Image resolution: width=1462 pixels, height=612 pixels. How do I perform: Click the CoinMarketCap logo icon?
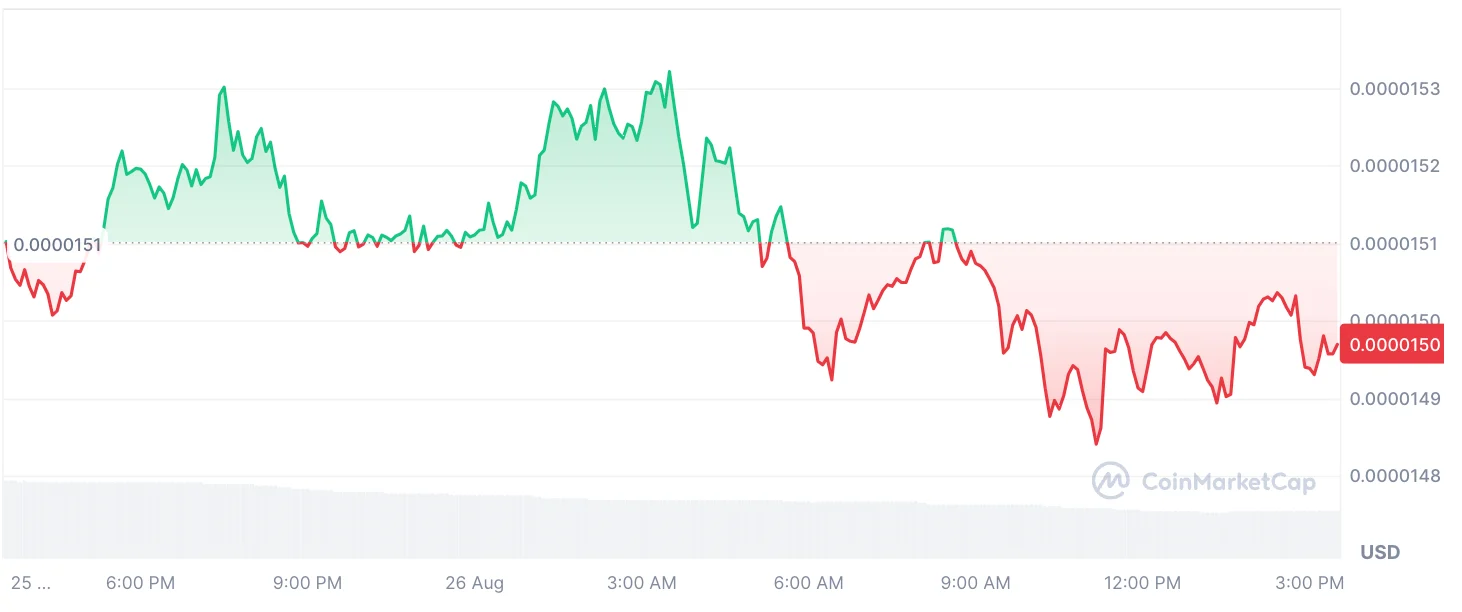tap(1111, 481)
